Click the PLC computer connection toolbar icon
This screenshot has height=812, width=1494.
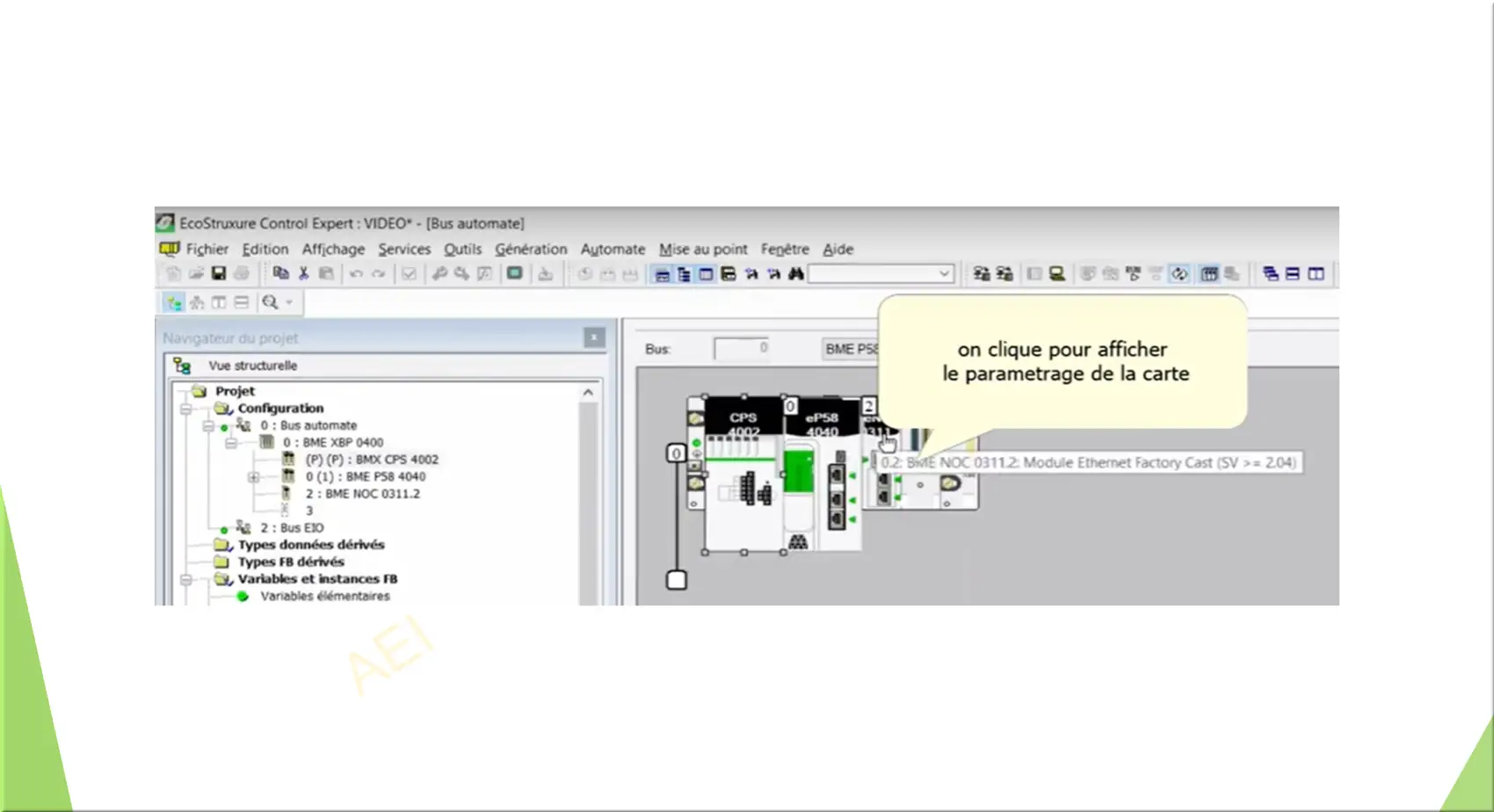click(x=1057, y=274)
